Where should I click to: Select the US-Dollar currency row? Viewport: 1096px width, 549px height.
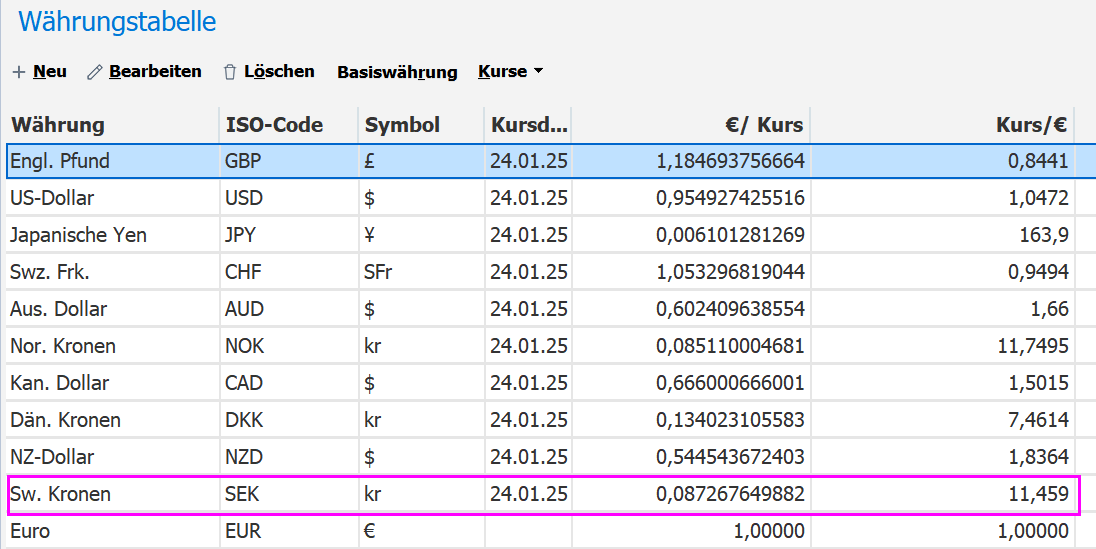(x=52, y=198)
